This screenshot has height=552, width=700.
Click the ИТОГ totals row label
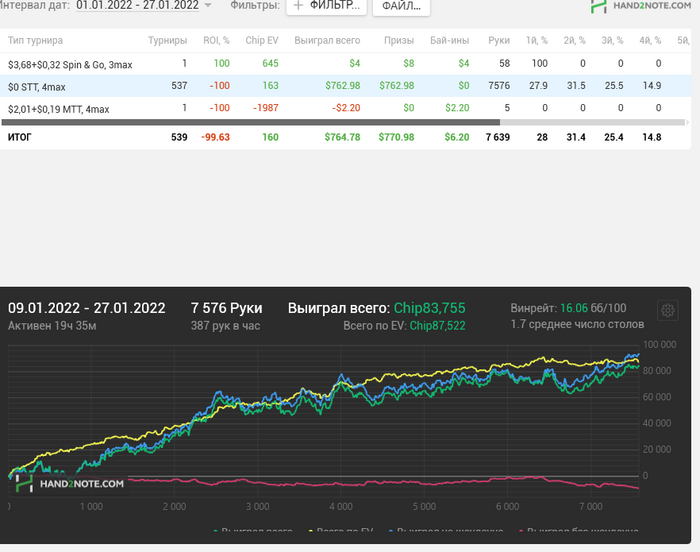point(20,137)
